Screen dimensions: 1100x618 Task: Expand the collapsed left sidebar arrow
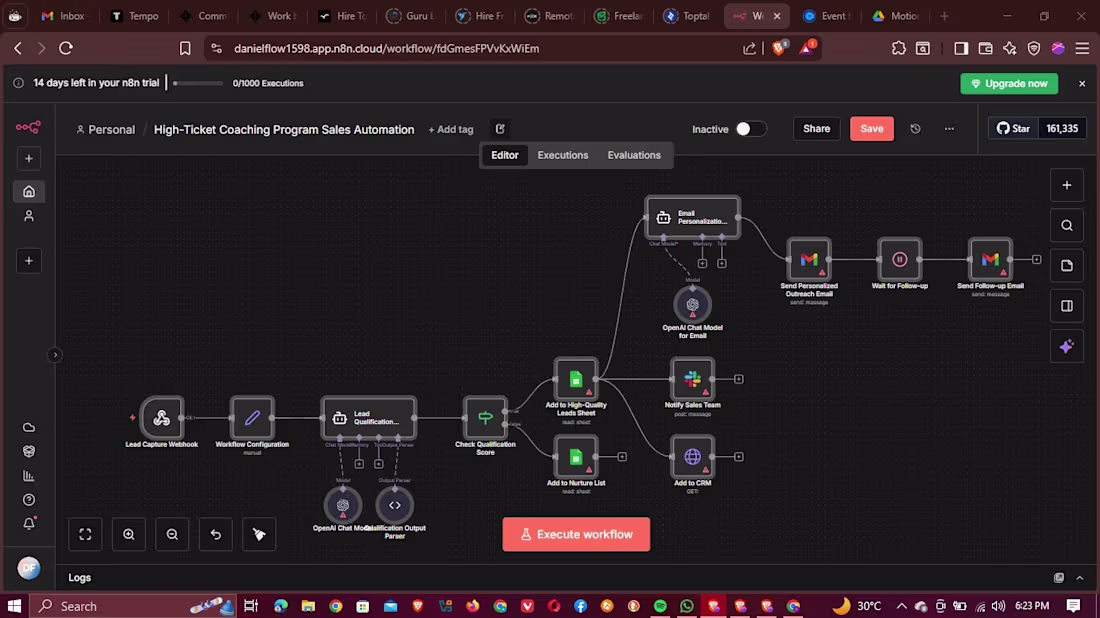[x=55, y=355]
